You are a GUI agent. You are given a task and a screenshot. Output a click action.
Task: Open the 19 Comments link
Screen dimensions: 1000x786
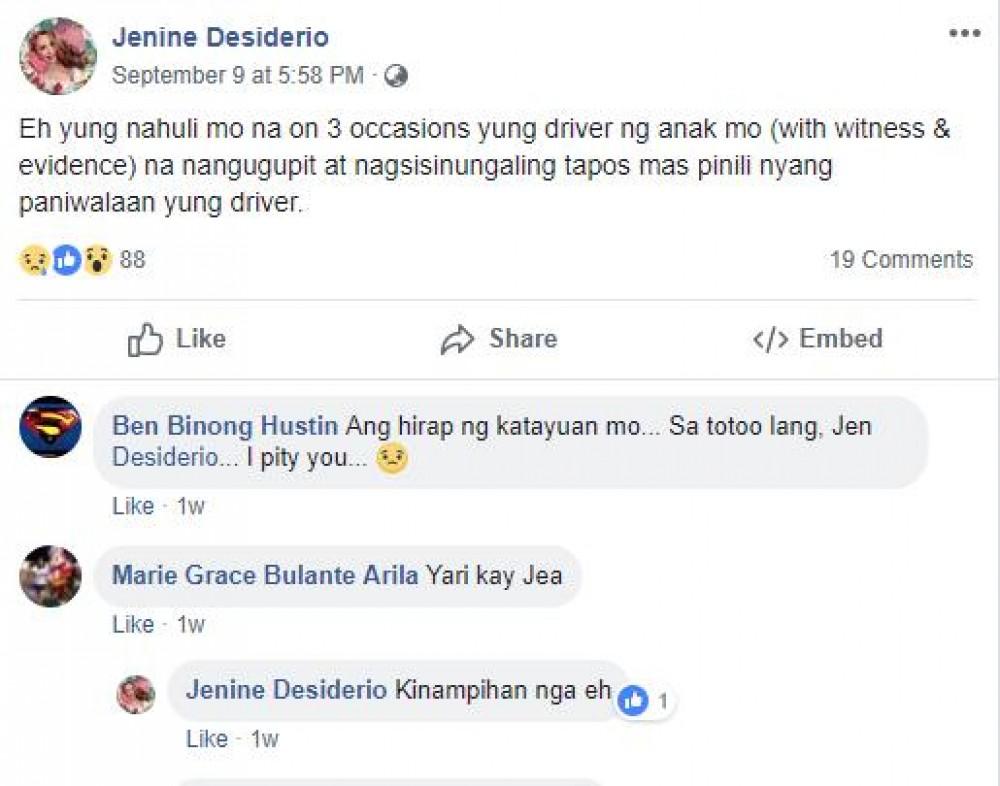tap(900, 260)
